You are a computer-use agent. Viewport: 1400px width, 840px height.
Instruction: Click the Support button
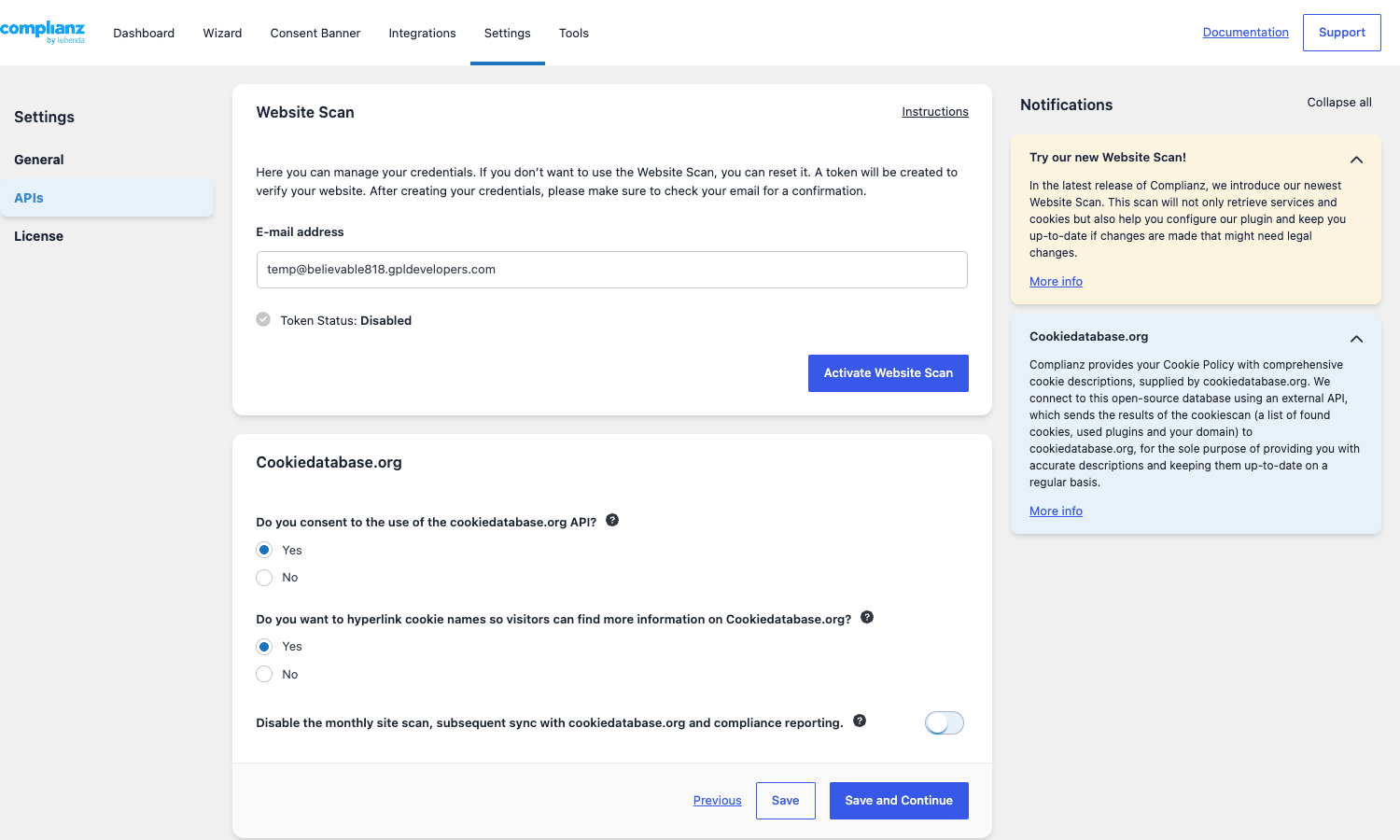(1342, 33)
